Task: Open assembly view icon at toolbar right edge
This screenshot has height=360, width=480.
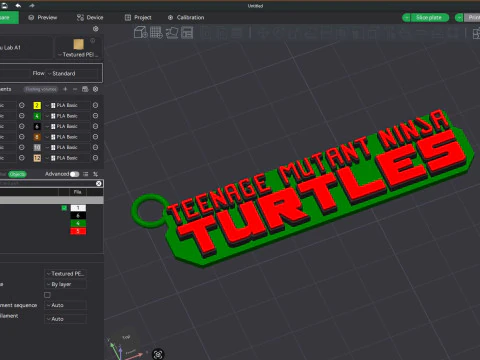Action: 477,33
